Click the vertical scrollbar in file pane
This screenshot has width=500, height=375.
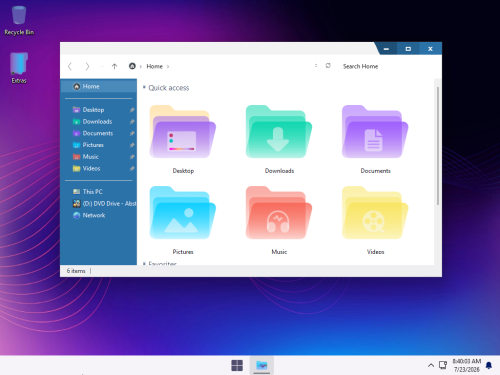(437, 146)
